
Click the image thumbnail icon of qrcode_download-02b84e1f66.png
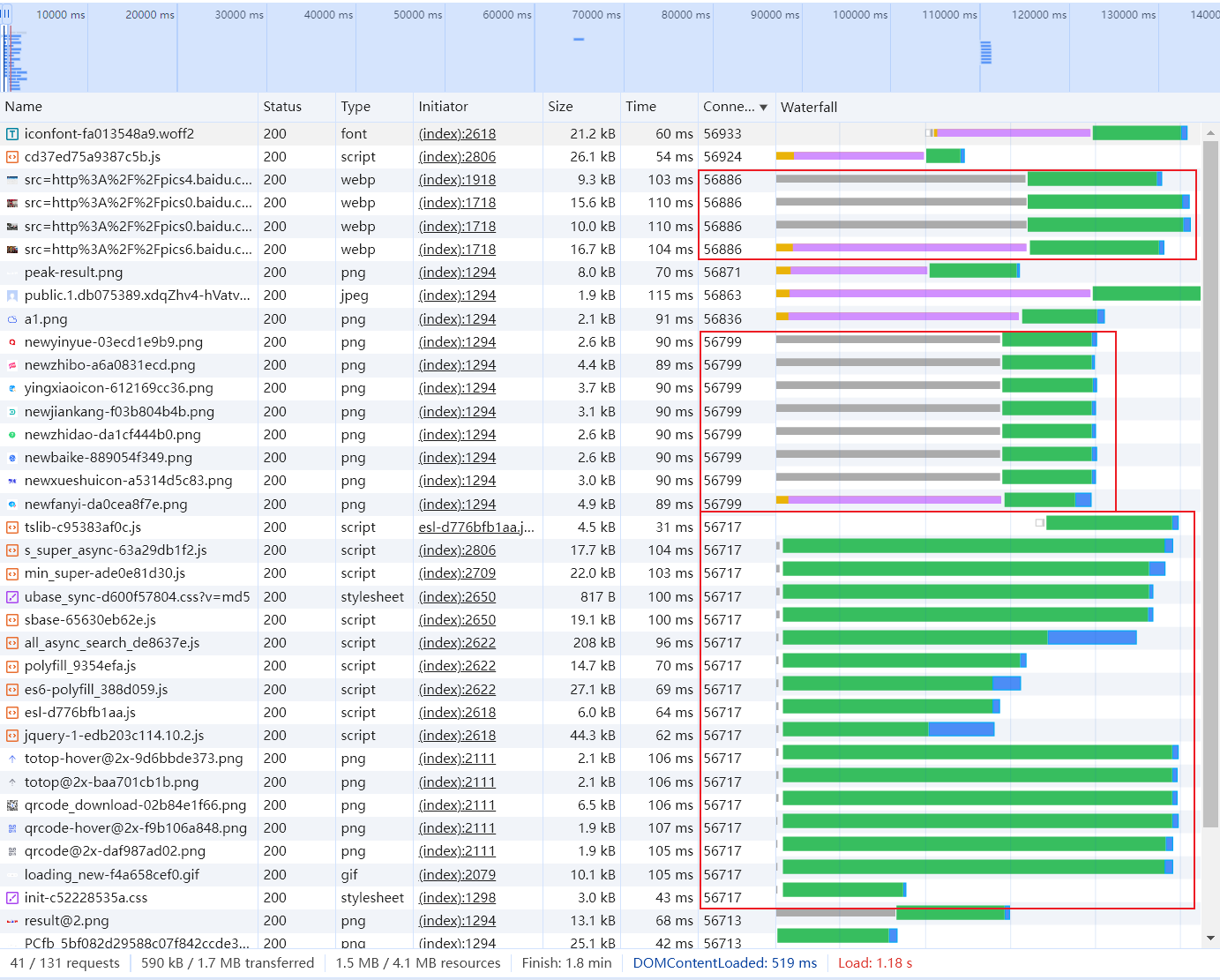tap(12, 805)
